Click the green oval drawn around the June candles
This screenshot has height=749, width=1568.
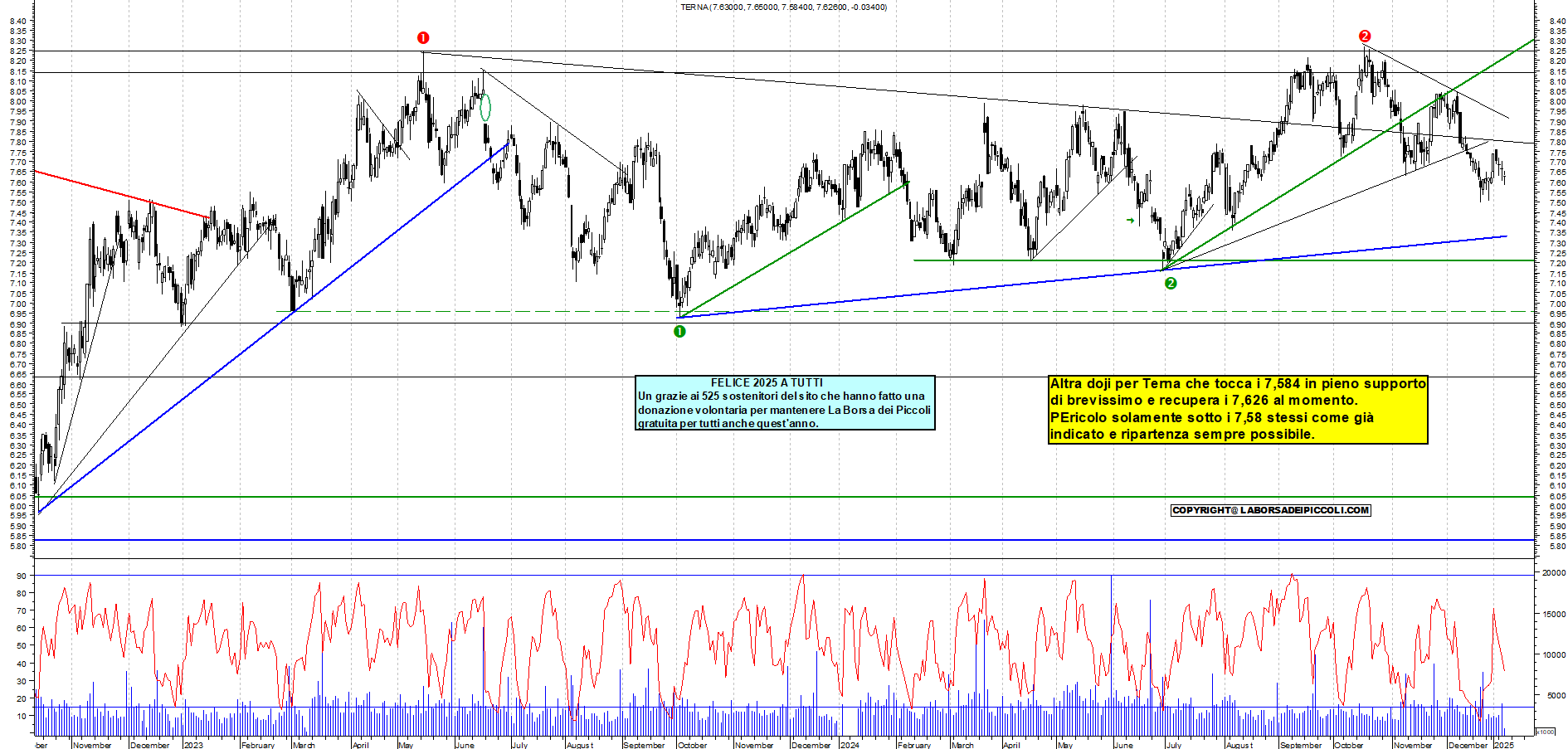485,107
